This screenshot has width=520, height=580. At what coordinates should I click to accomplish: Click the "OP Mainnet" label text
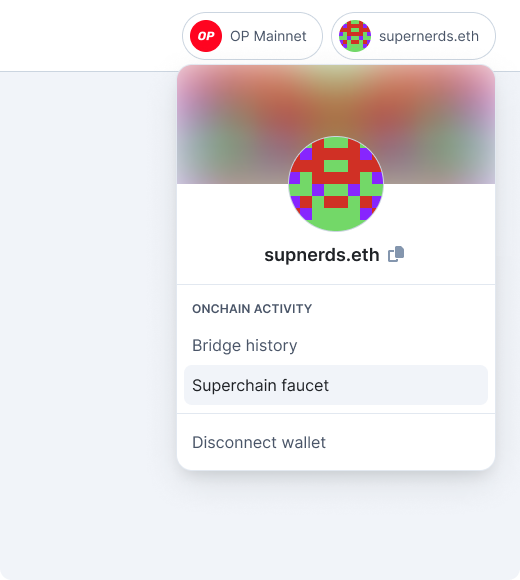tap(268, 36)
